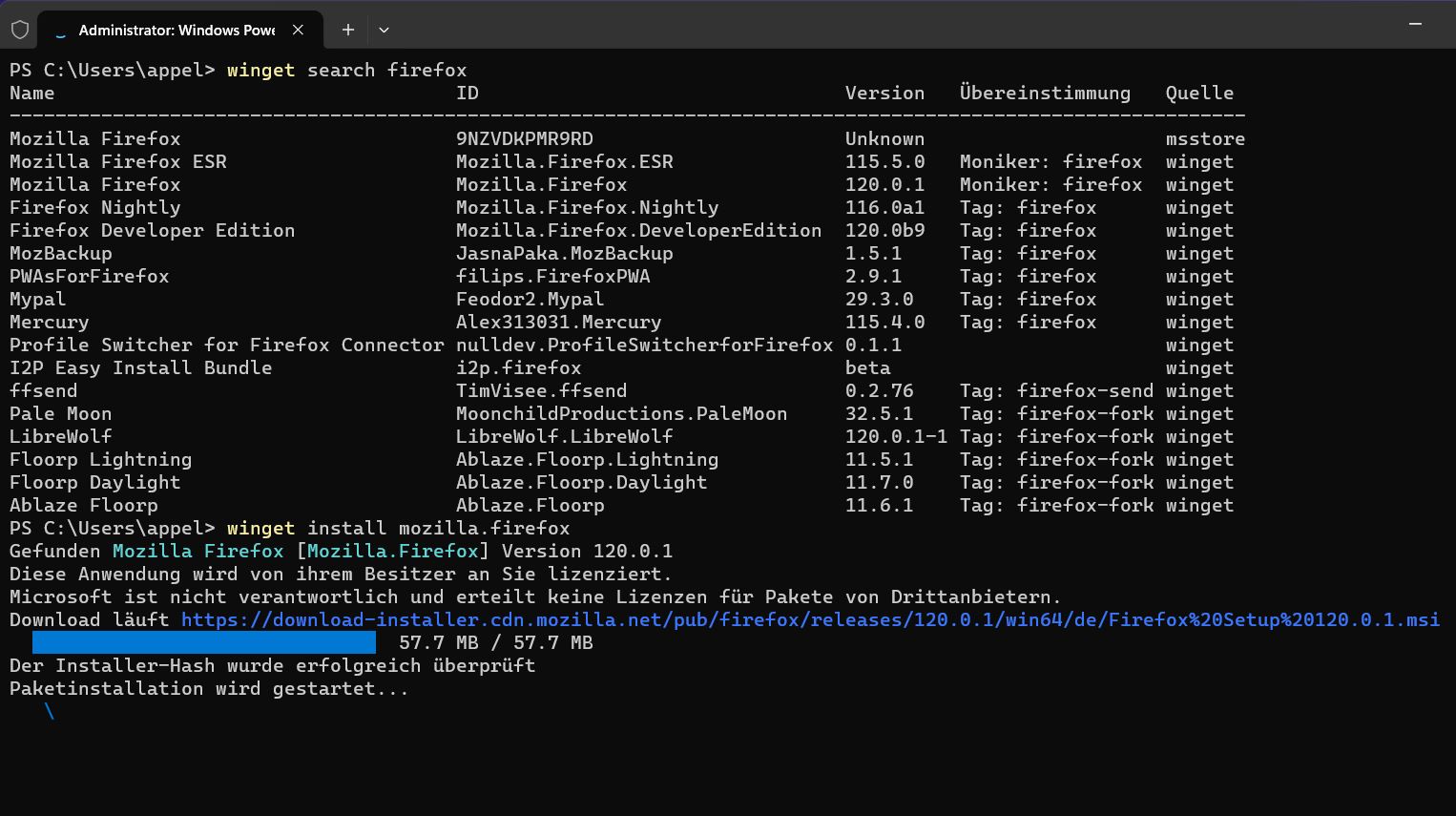Minimize the terminal window

[x=1415, y=24]
